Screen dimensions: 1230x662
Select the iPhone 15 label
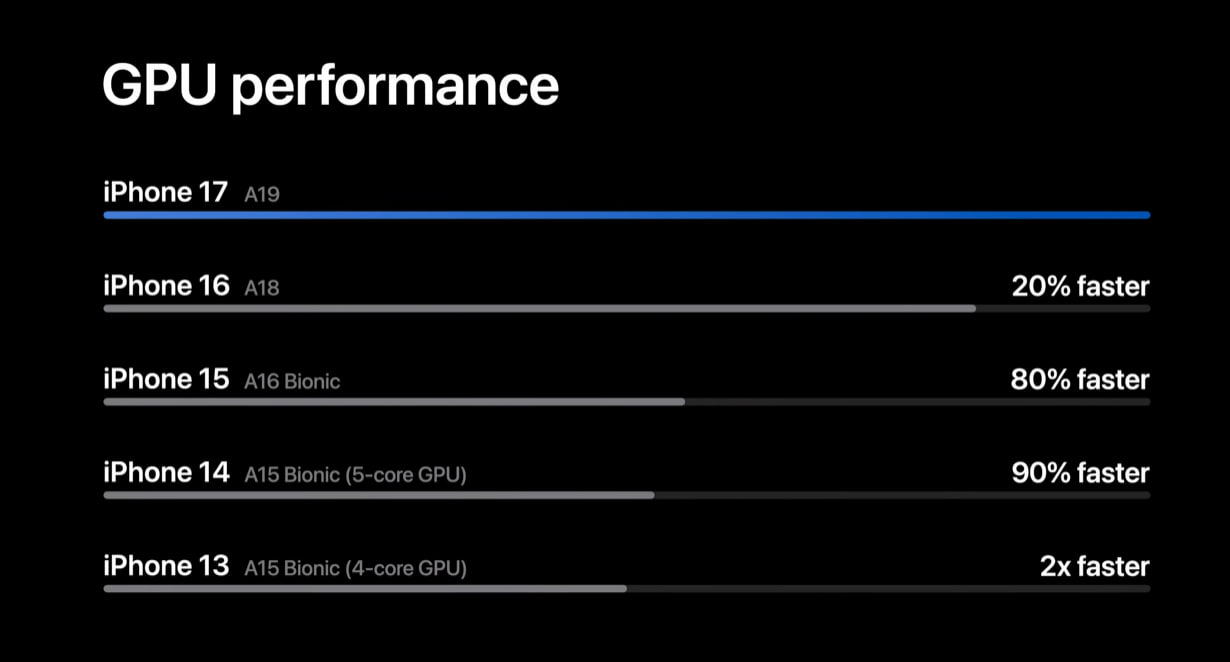(x=166, y=379)
